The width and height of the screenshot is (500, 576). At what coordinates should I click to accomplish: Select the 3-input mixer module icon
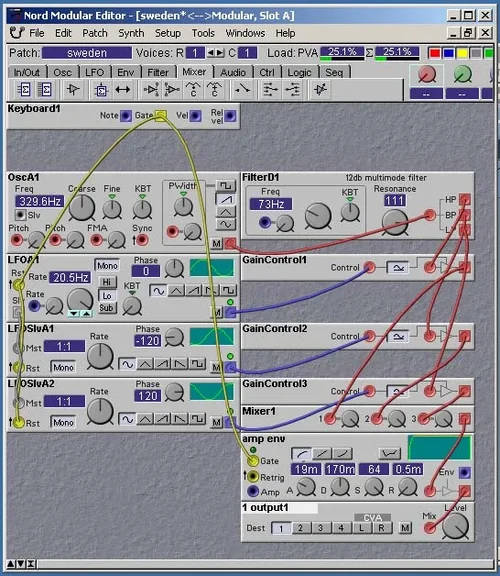click(x=24, y=89)
